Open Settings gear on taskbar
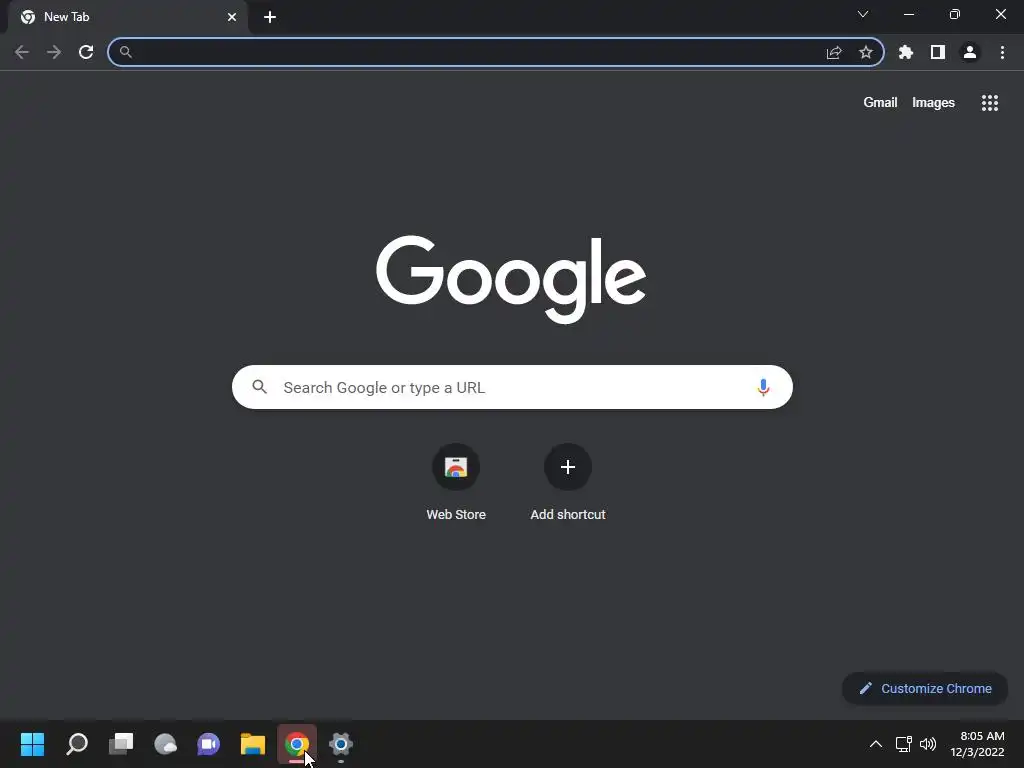This screenshot has height=768, width=1024. point(341,744)
